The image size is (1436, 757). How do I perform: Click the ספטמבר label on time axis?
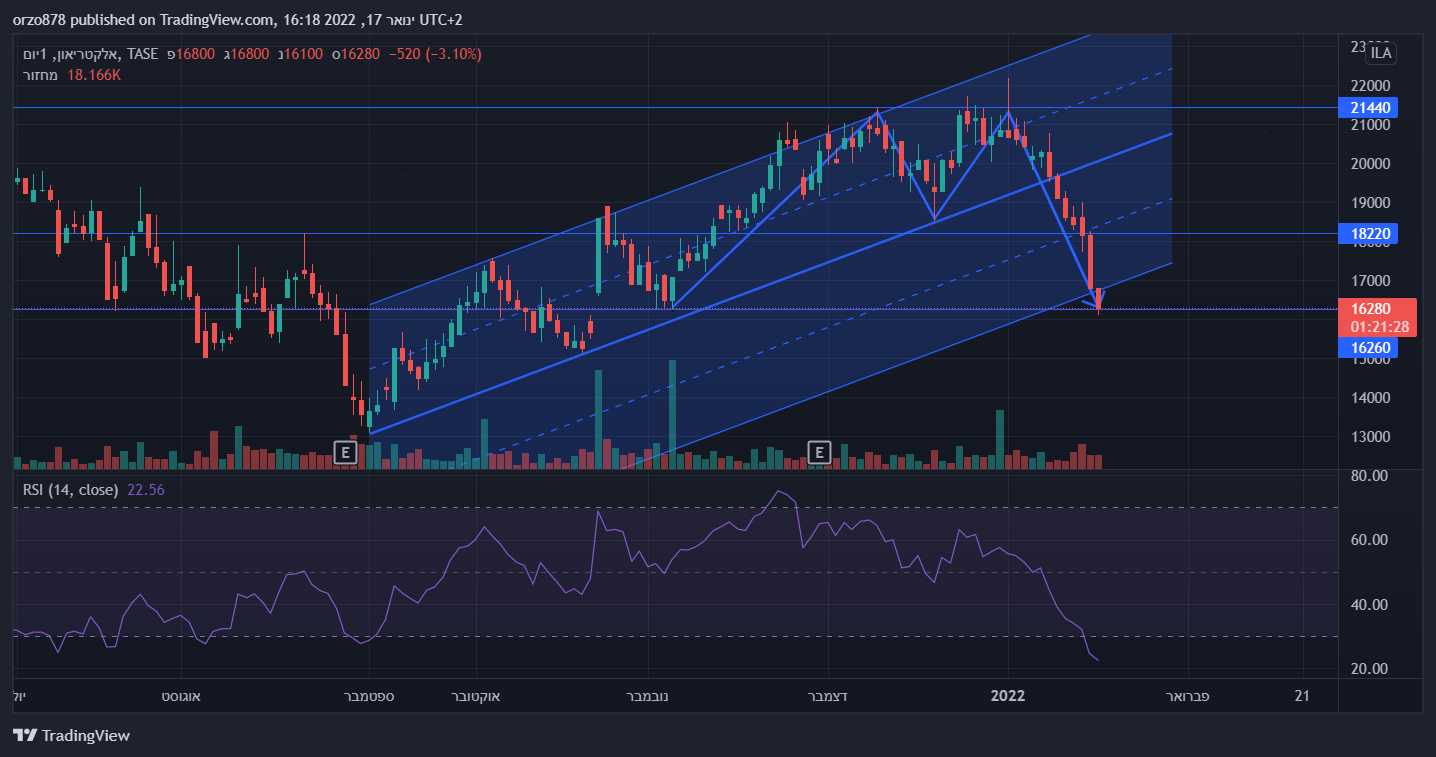(368, 696)
